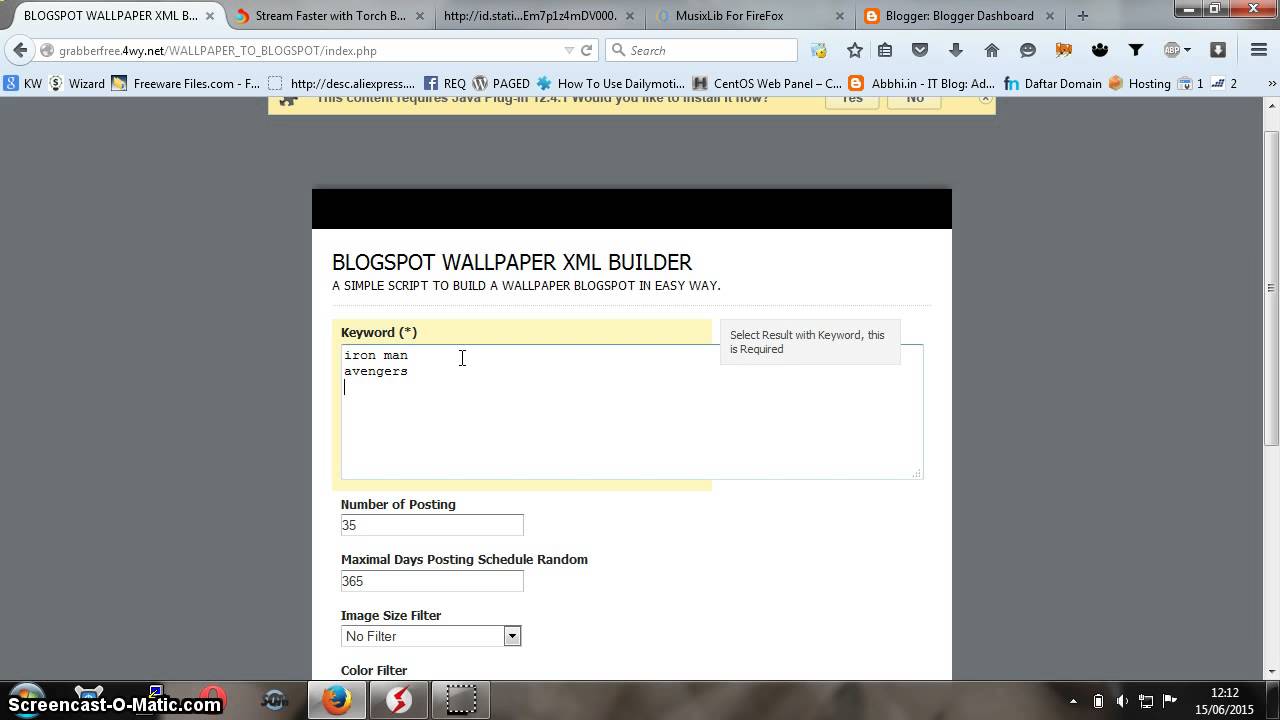Open the round SOM taskbar icon
The image size is (1280, 720).
[274, 700]
